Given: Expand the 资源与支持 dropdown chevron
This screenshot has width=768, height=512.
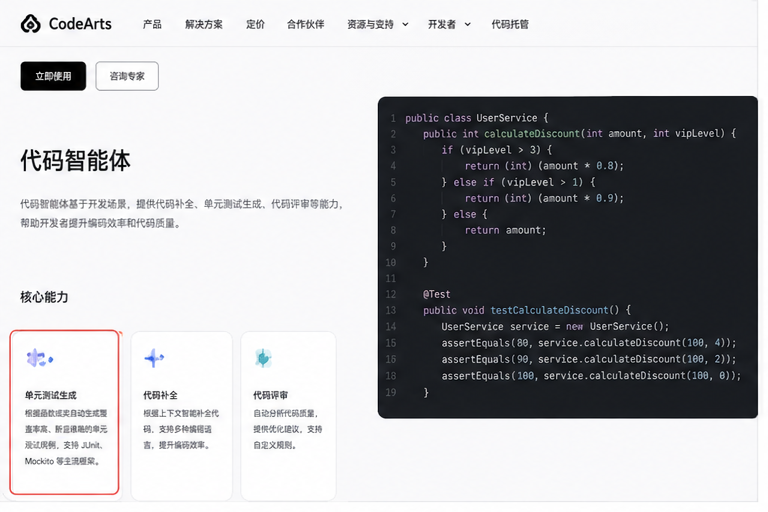Looking at the screenshot, I should (x=406, y=24).
